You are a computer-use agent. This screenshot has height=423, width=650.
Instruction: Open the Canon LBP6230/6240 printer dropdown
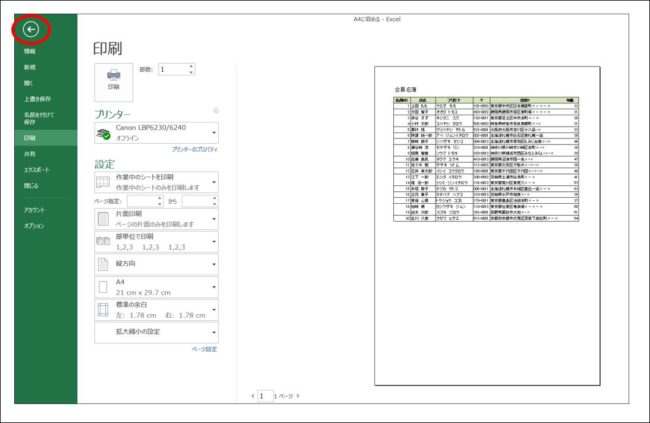pos(156,133)
